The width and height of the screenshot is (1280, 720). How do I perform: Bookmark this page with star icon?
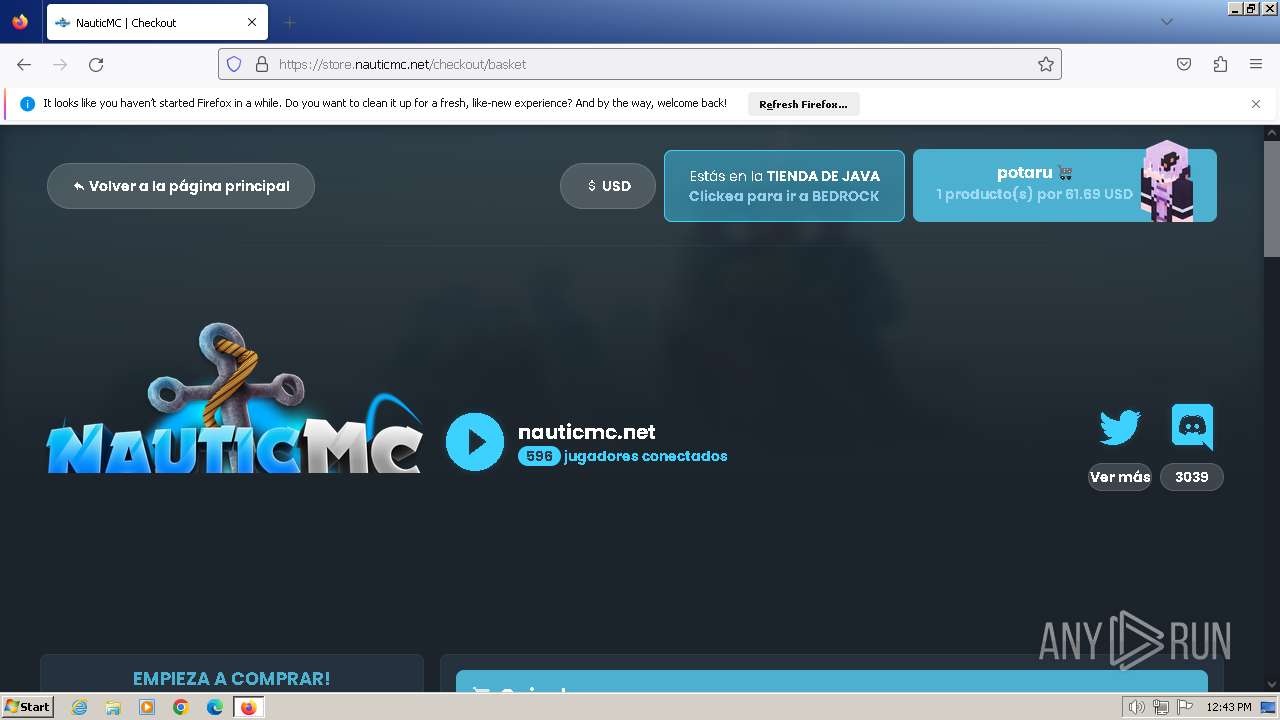coord(1046,64)
